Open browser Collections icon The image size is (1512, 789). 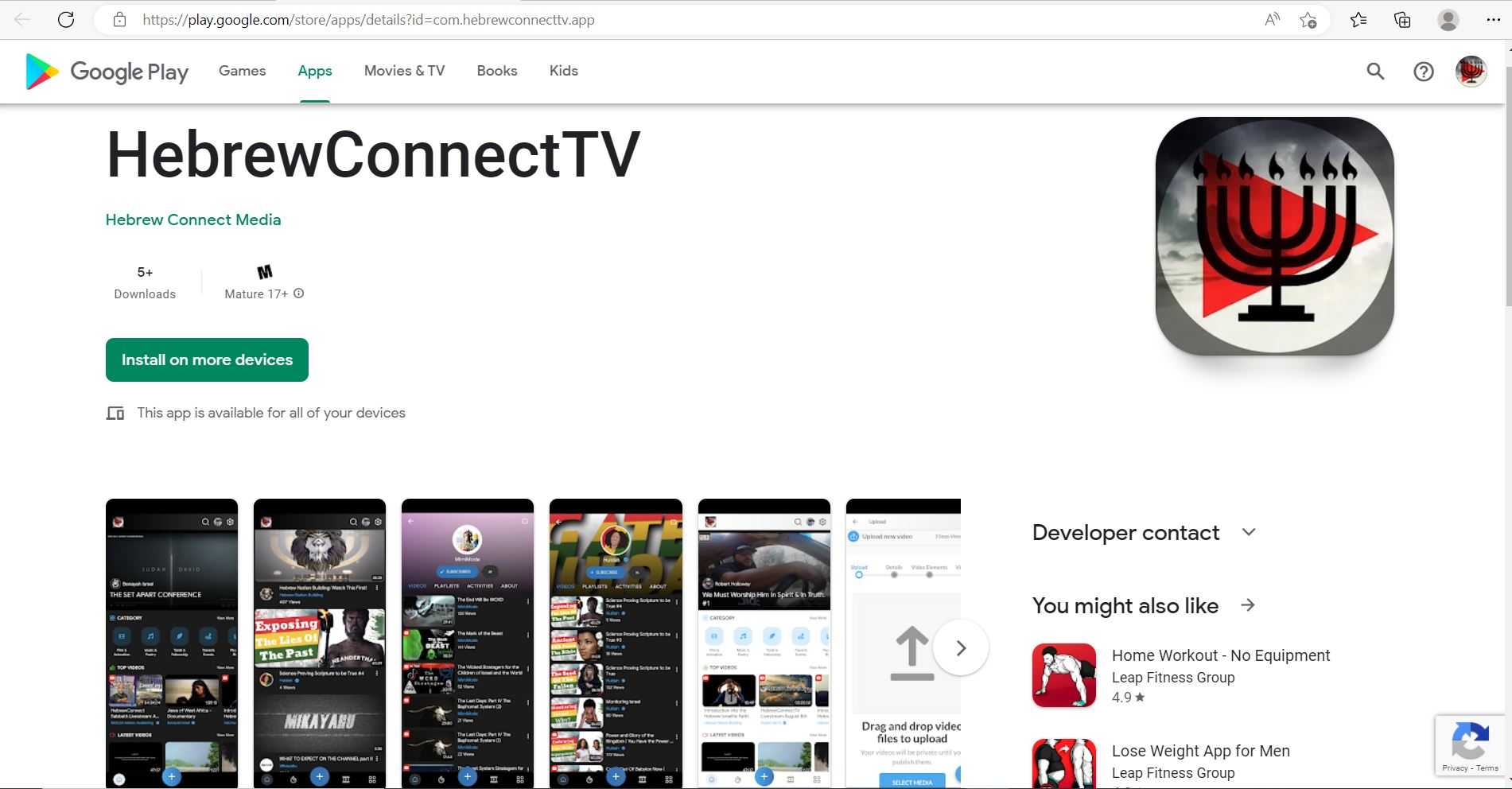click(x=1402, y=20)
